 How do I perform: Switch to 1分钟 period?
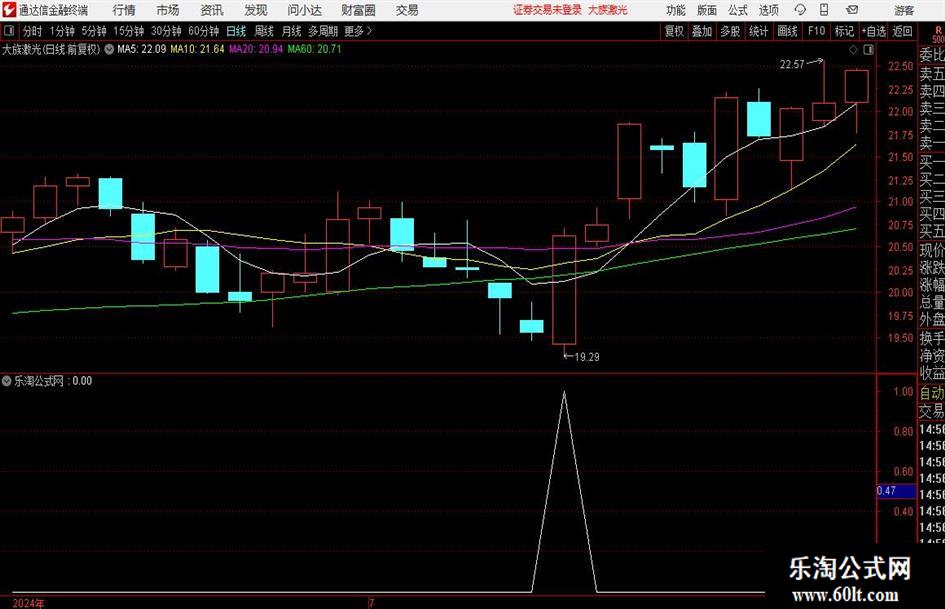tap(62, 31)
